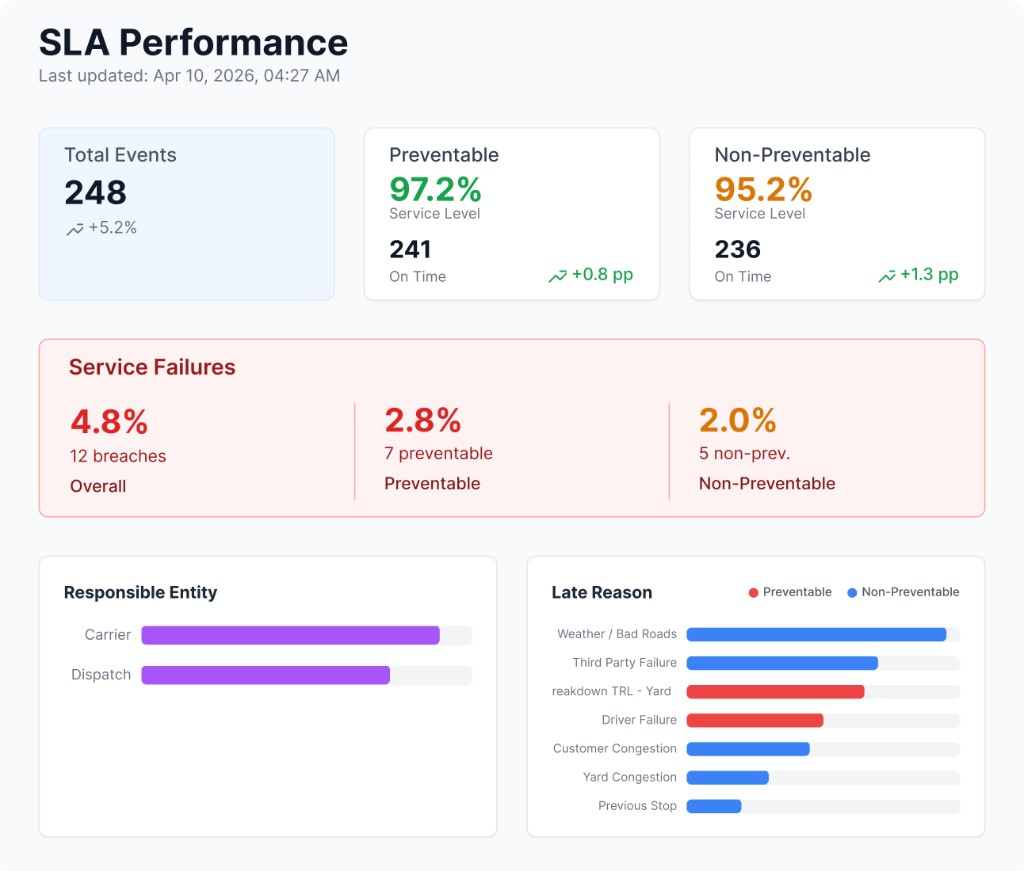
Task: Click the +1.3 pp change value
Action: 929,275
